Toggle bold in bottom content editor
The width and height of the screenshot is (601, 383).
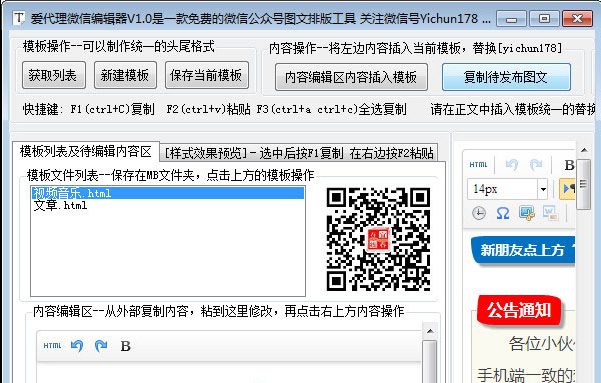click(x=125, y=346)
